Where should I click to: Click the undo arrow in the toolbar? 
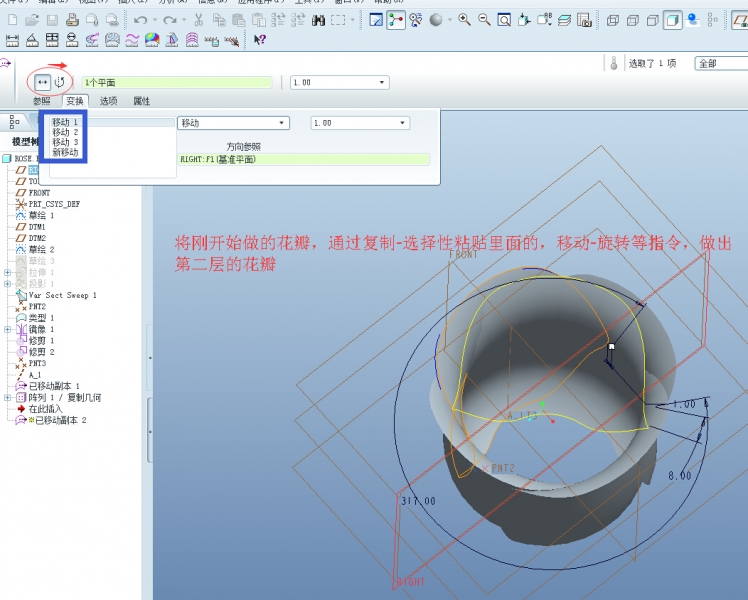click(x=140, y=20)
